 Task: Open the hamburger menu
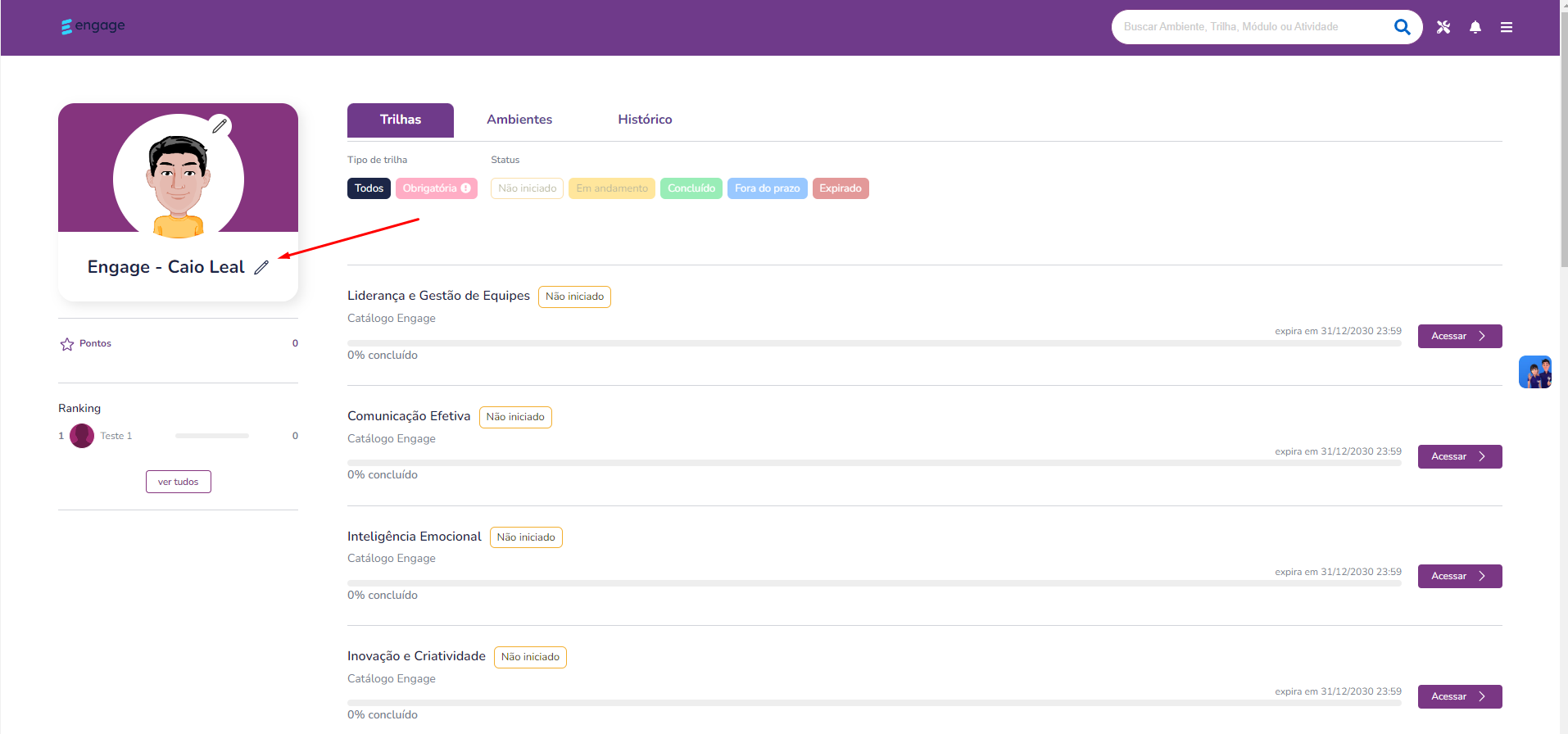[1507, 27]
